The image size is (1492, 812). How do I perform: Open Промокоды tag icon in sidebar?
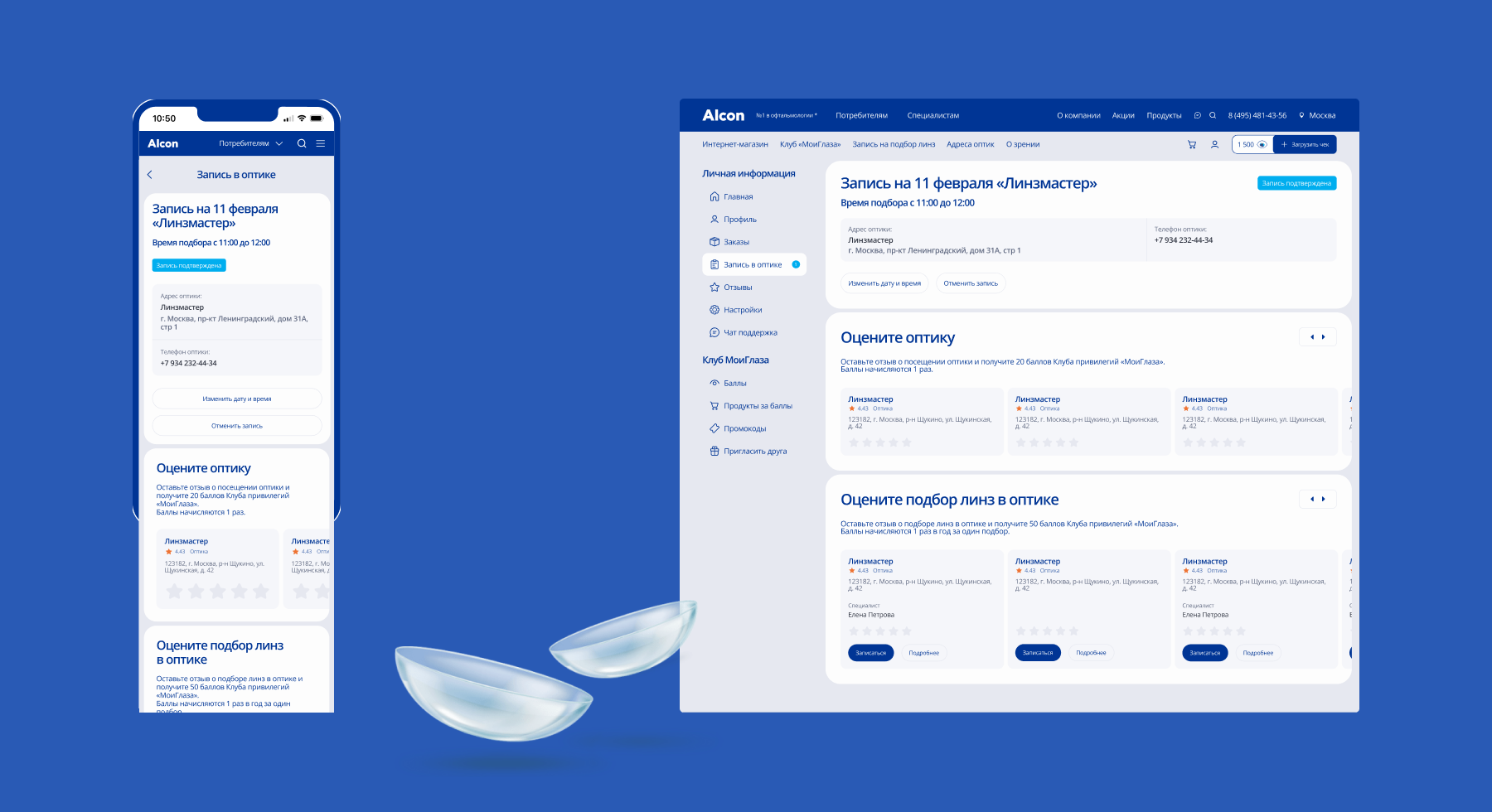coord(715,428)
